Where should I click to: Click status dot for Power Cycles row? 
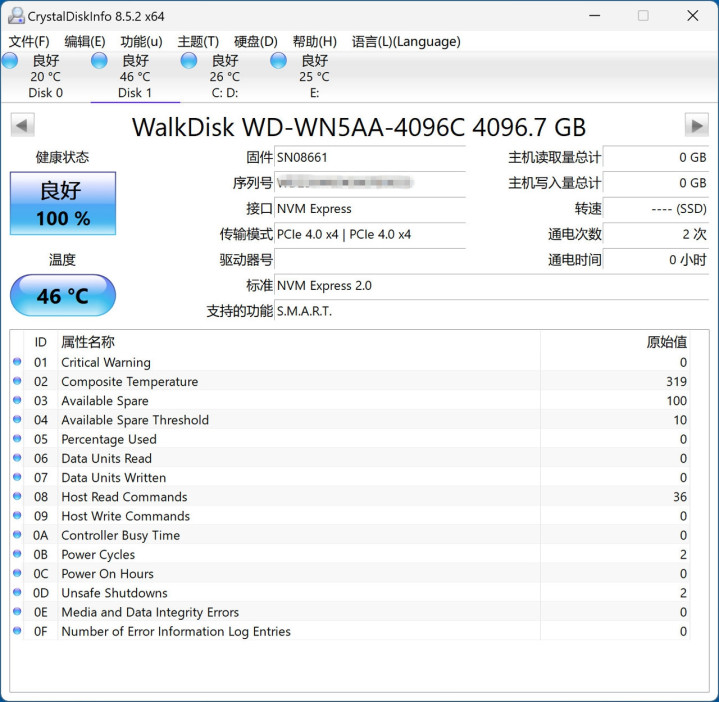[17, 554]
